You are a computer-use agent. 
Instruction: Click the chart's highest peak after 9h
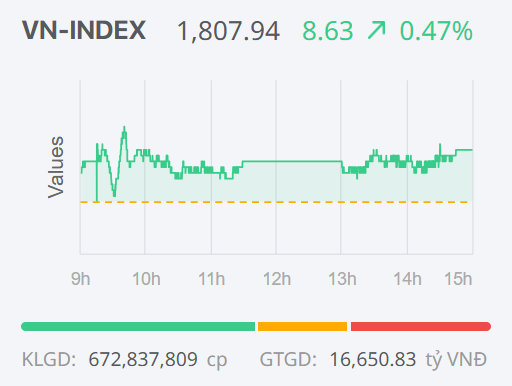[124, 127]
